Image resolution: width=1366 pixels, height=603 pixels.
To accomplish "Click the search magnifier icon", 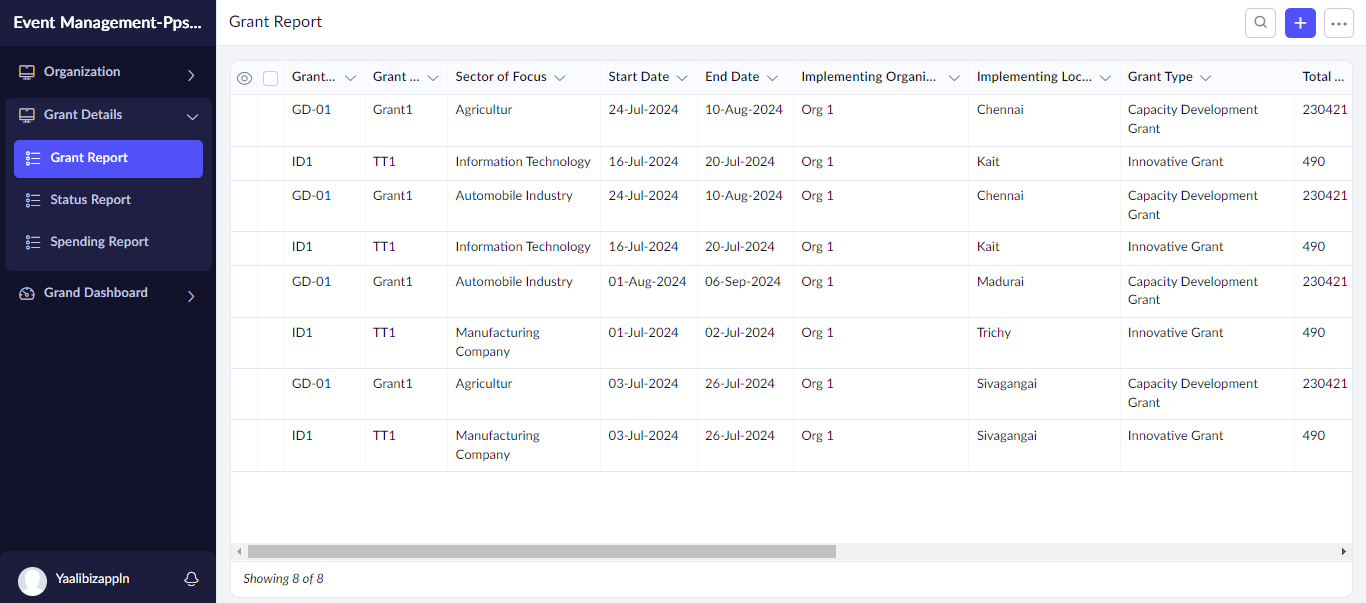I will (x=1260, y=23).
